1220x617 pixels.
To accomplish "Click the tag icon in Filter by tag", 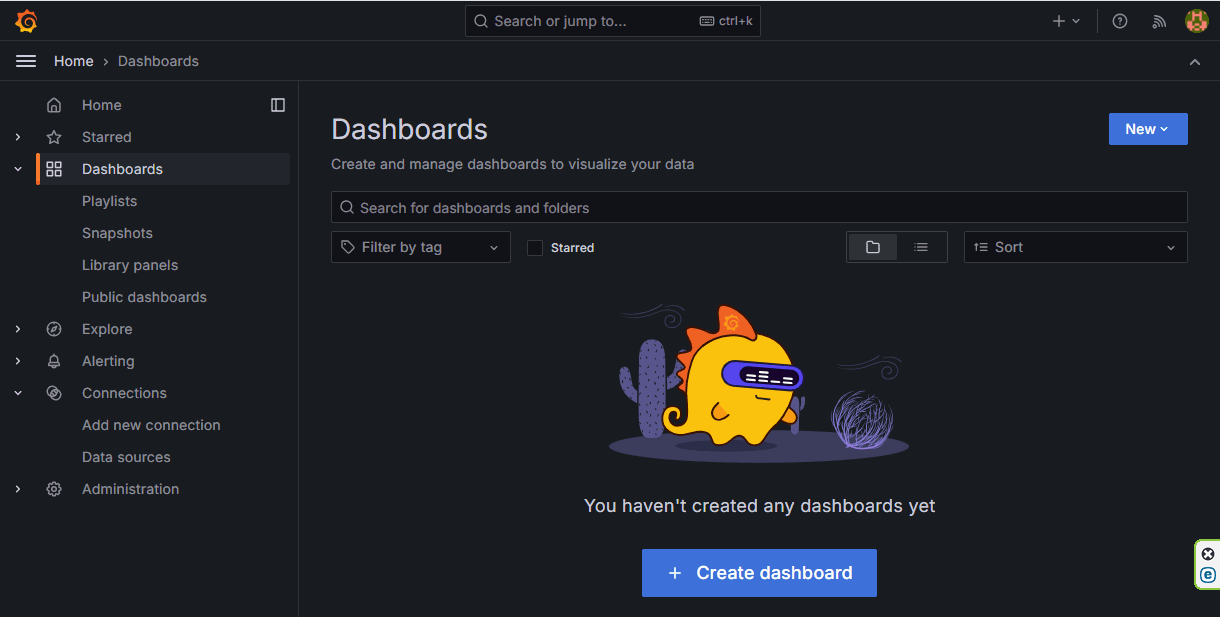I will point(348,247).
